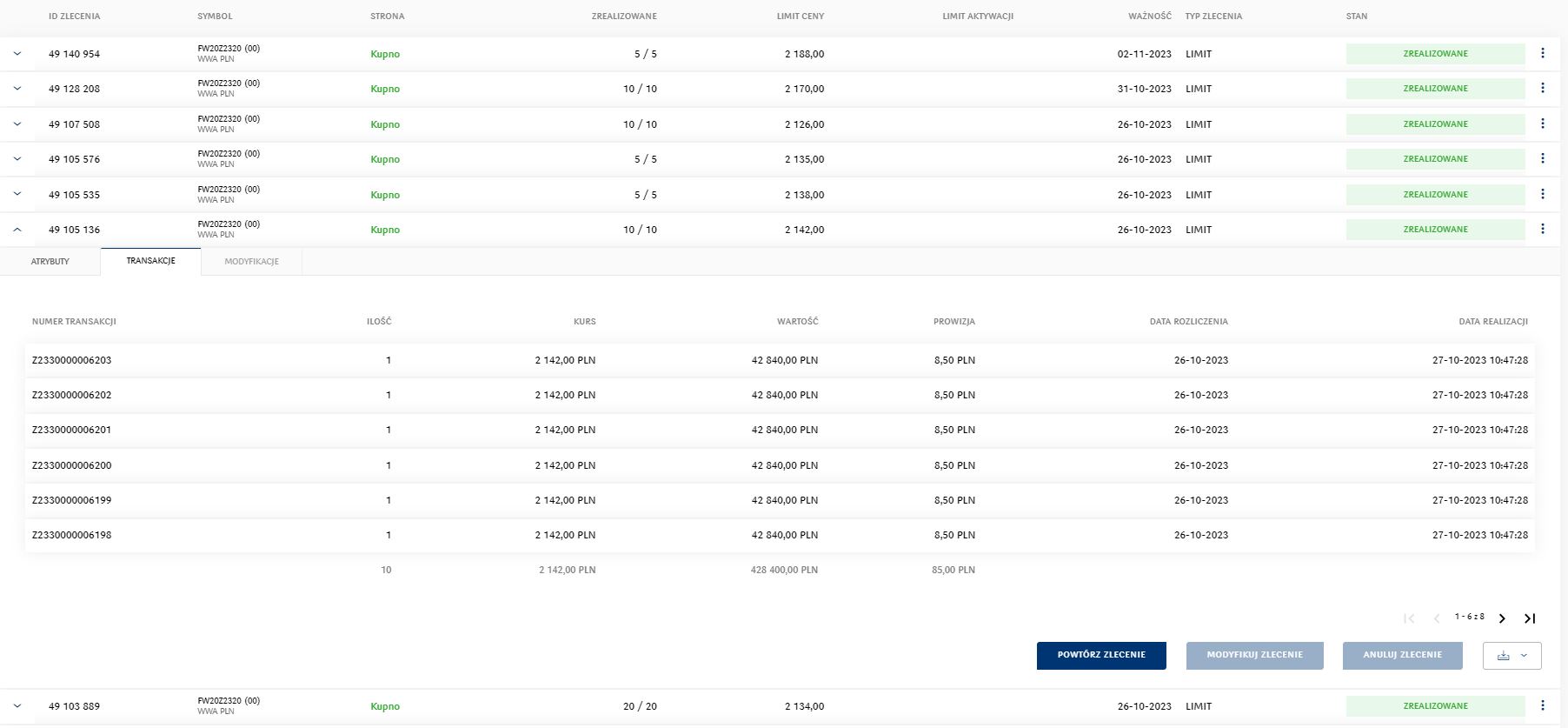Go to next transactions page arrow
This screenshot has width=1568, height=728.
(x=1502, y=618)
